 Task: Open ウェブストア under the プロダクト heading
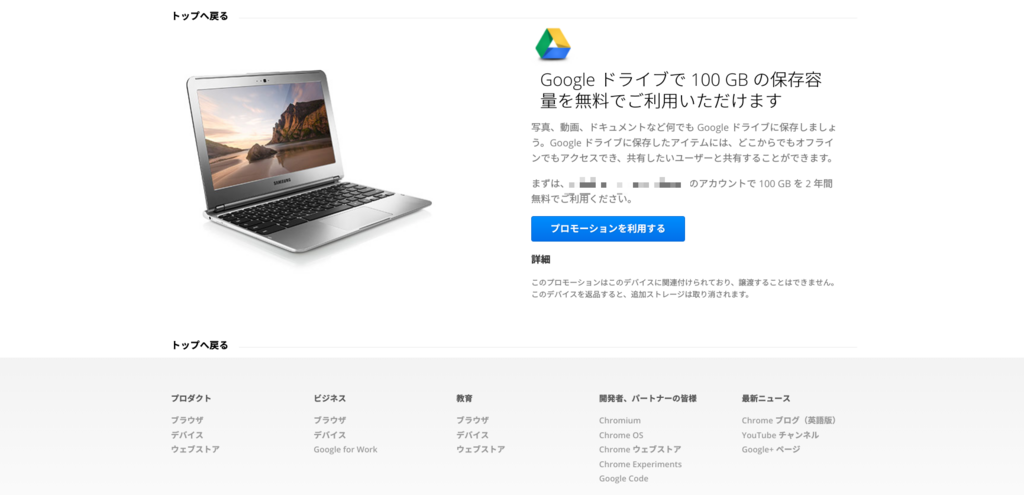(x=195, y=449)
